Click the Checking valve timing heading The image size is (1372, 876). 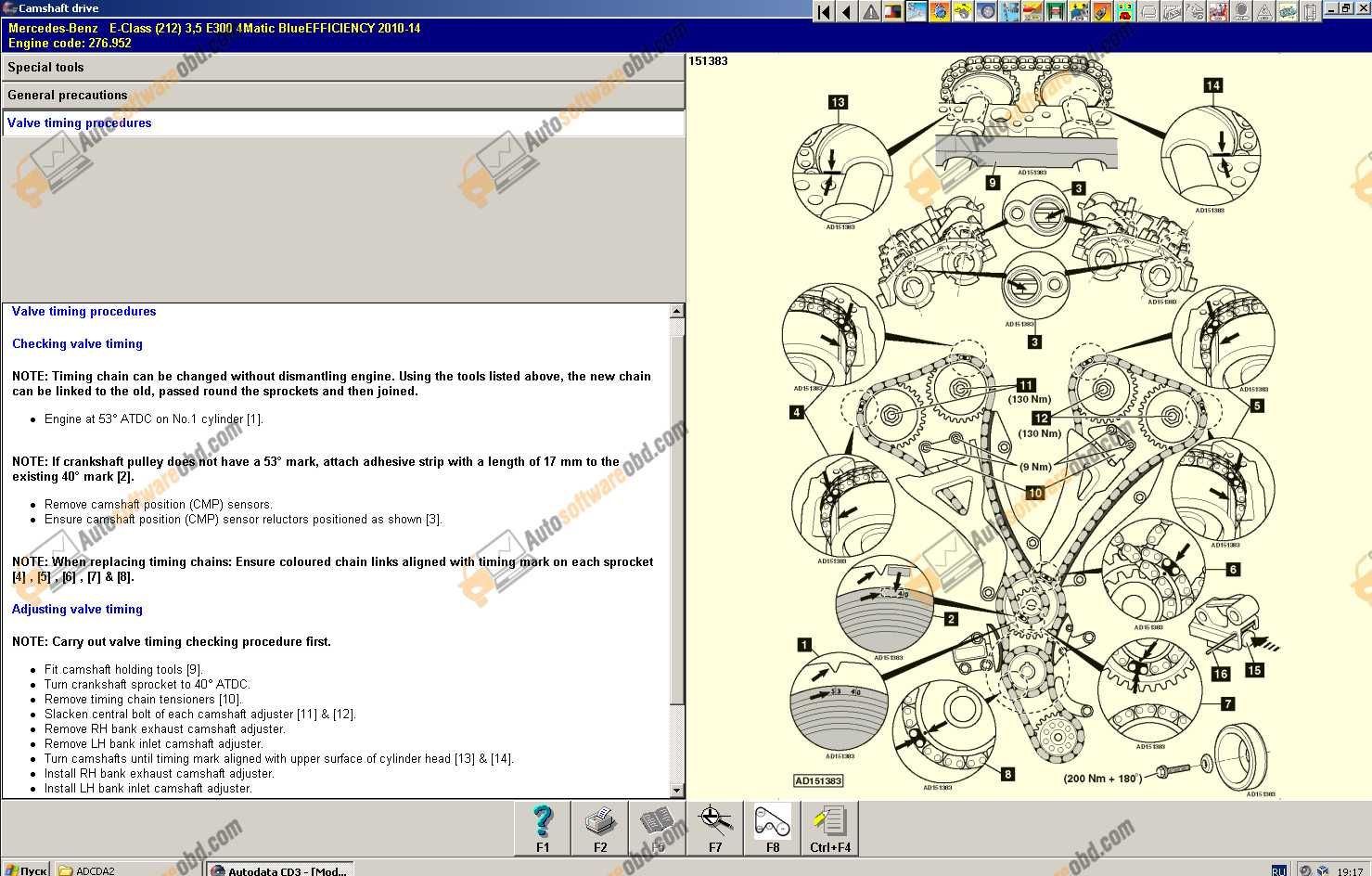click(x=77, y=343)
